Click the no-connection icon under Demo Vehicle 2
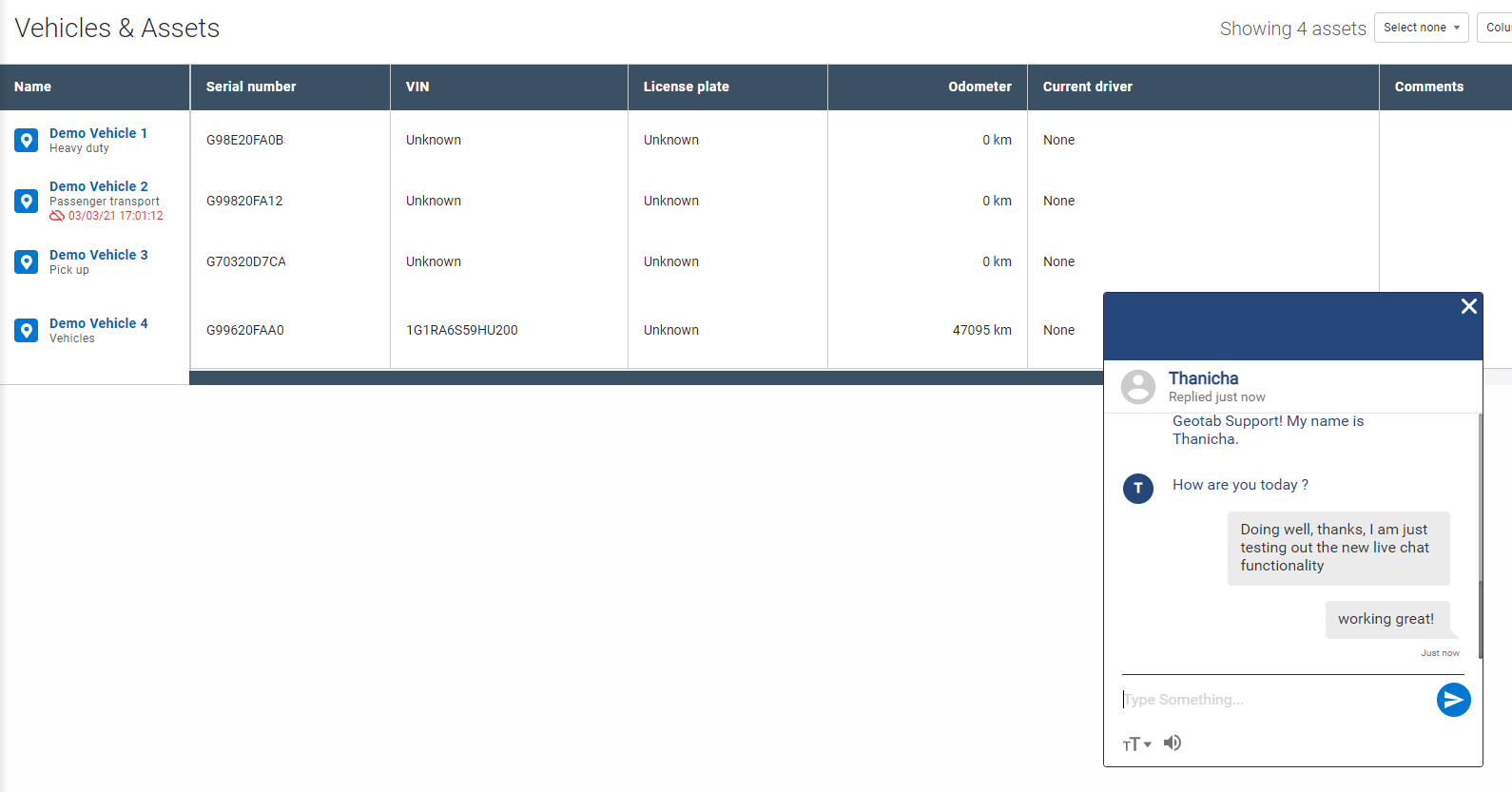Screen dimensions: 1512x792 click(x=57, y=216)
